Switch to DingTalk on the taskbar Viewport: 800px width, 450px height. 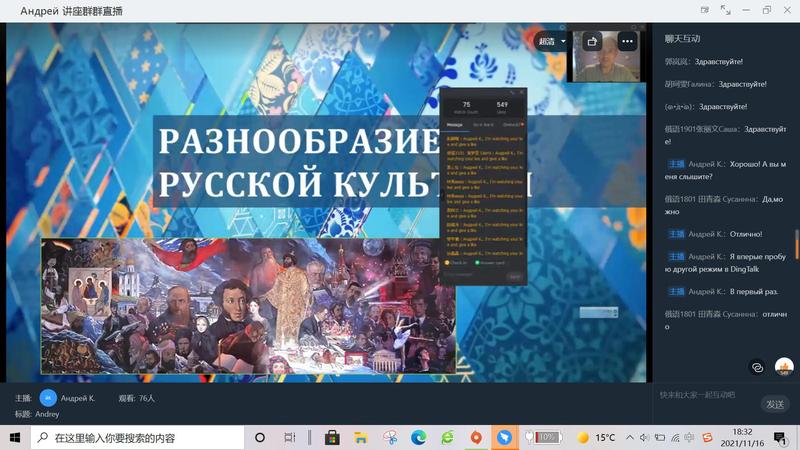505,438
